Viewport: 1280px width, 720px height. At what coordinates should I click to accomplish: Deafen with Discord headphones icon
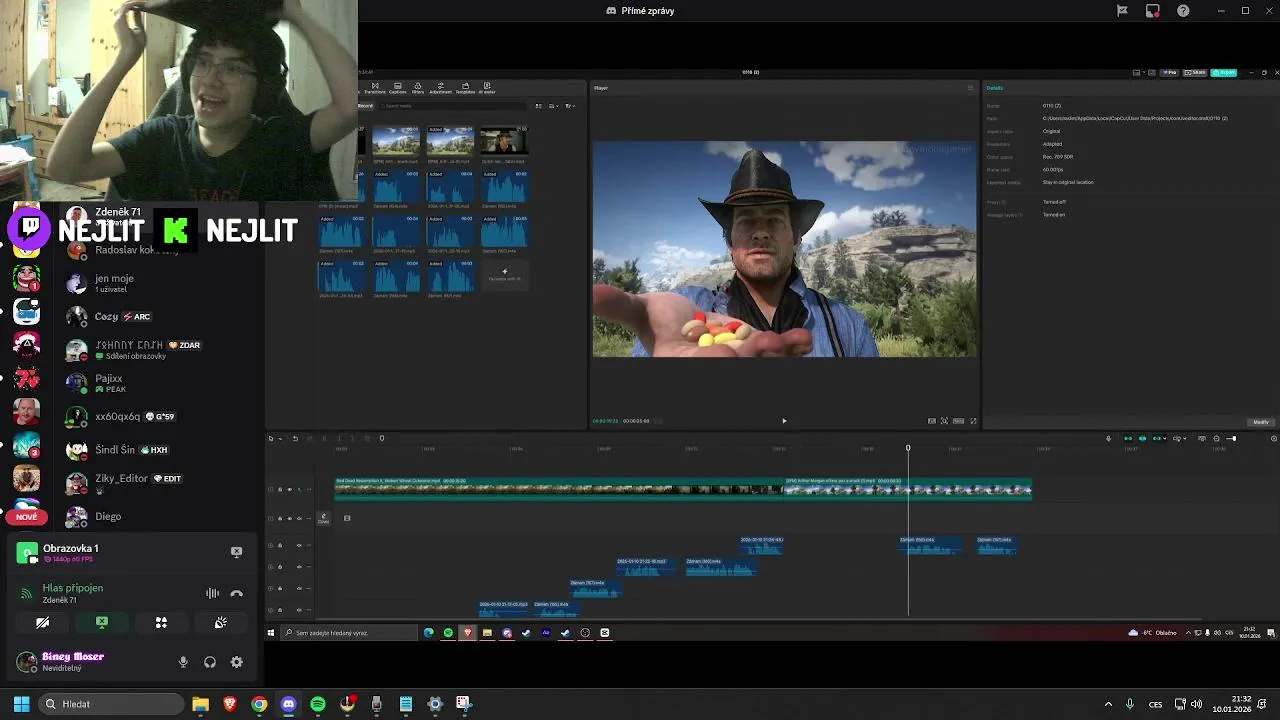coord(210,662)
